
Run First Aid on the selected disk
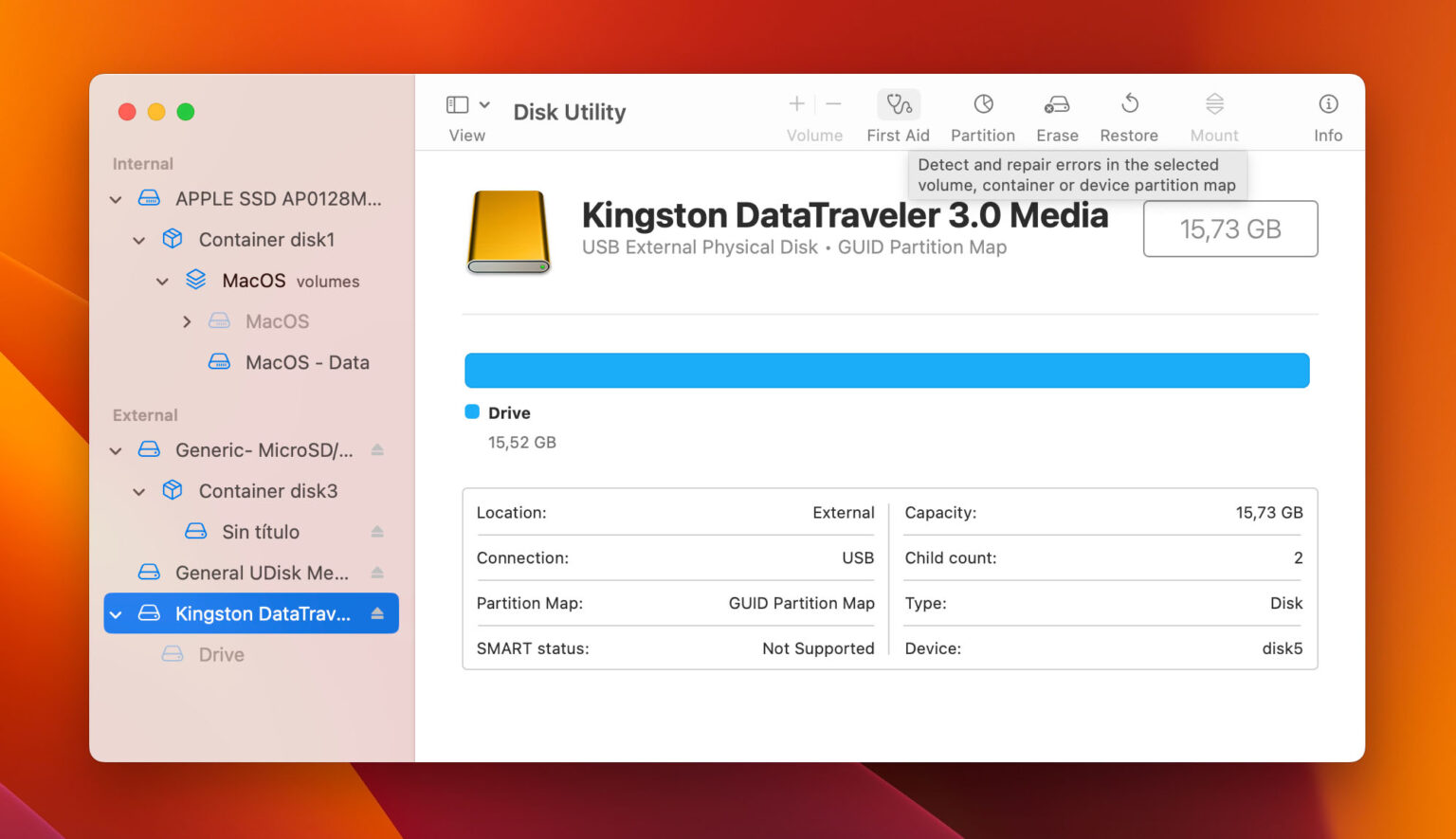(x=898, y=112)
